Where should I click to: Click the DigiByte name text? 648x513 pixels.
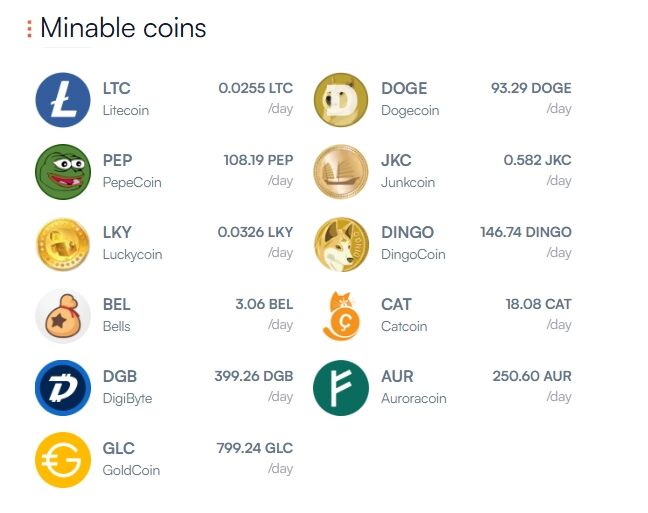click(127, 398)
